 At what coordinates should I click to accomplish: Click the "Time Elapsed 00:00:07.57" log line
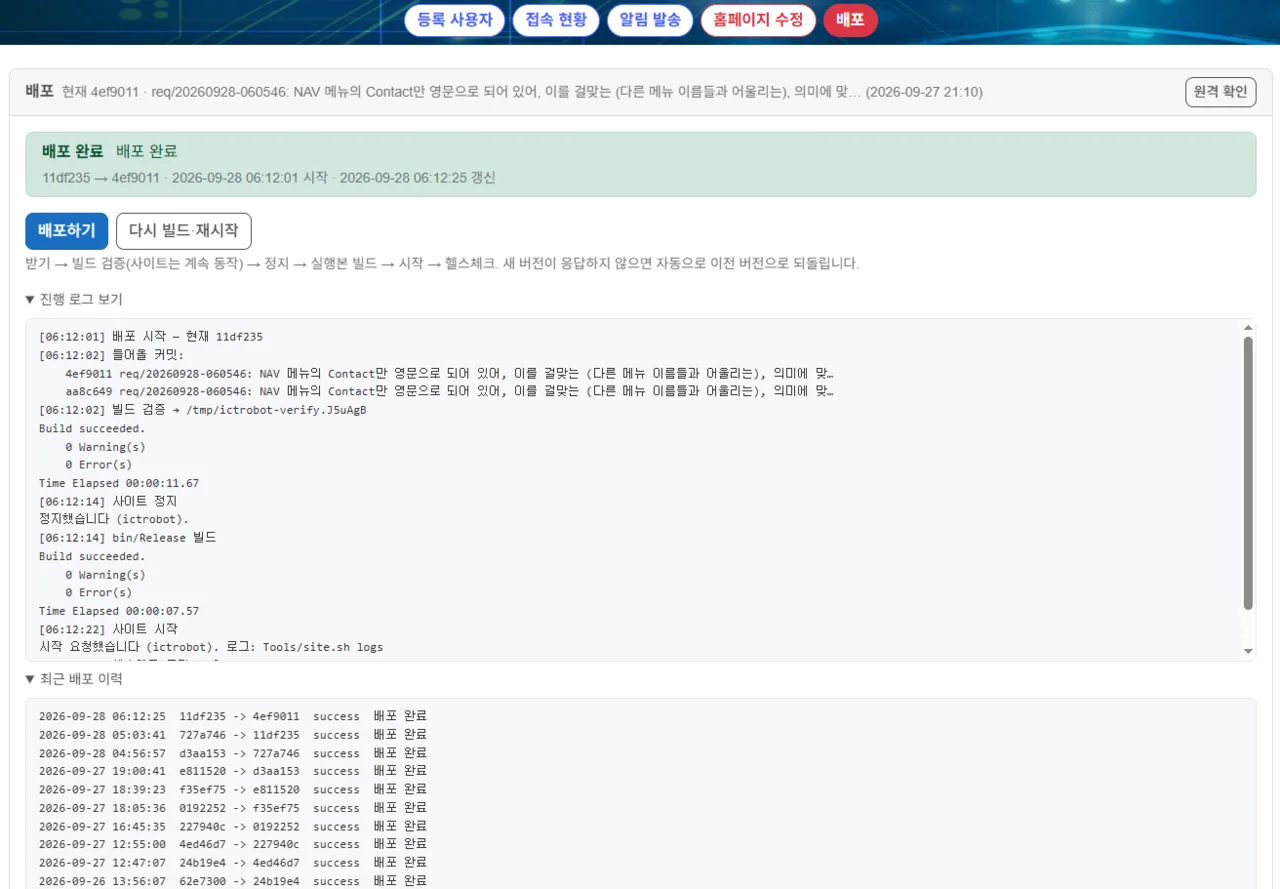pyautogui.click(x=119, y=611)
